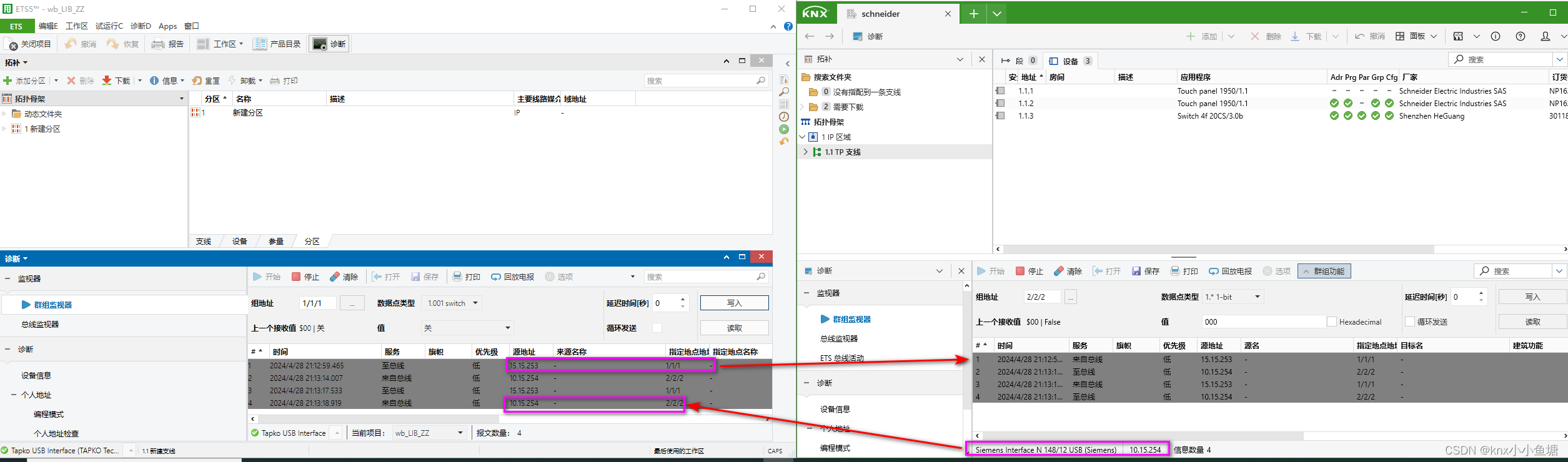
Task: Click the 组地址 field showing 2/2/2
Action: coord(1043,297)
